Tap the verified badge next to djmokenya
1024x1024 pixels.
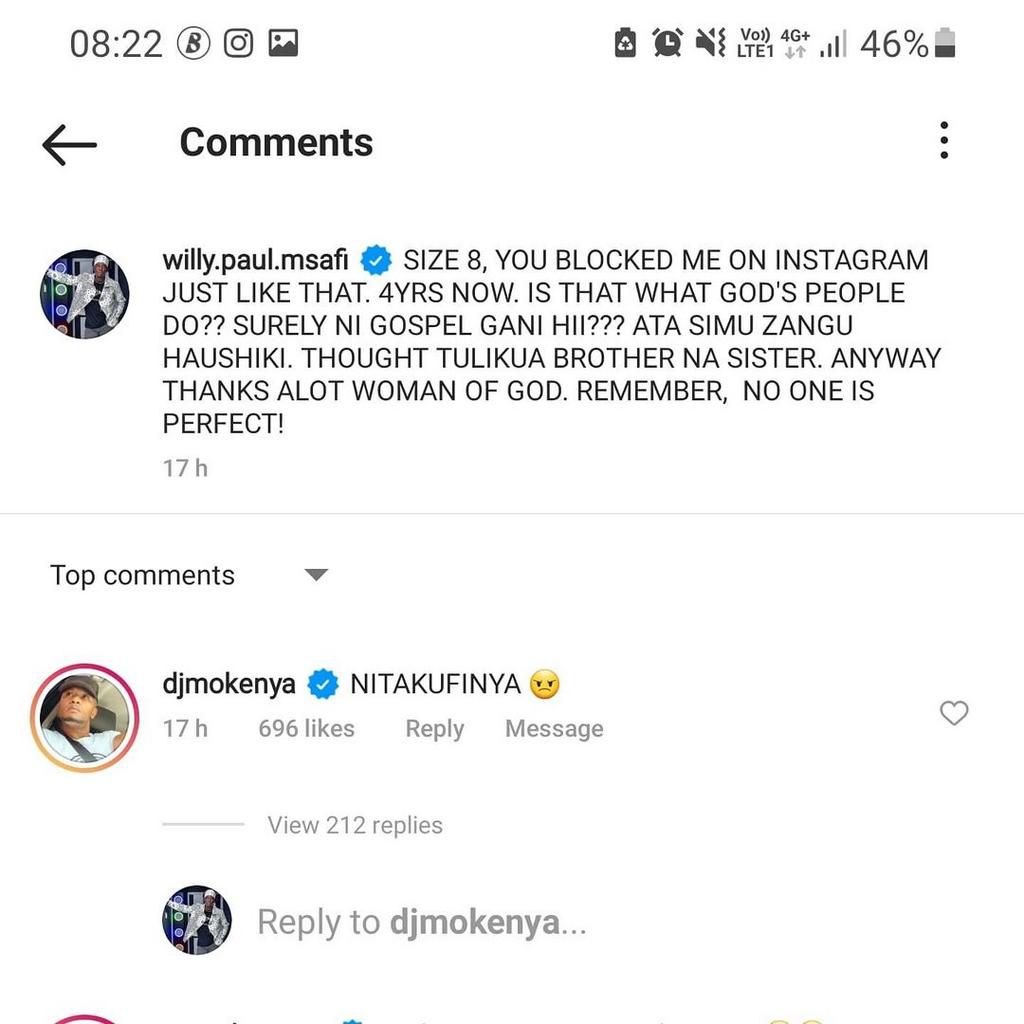tap(322, 684)
